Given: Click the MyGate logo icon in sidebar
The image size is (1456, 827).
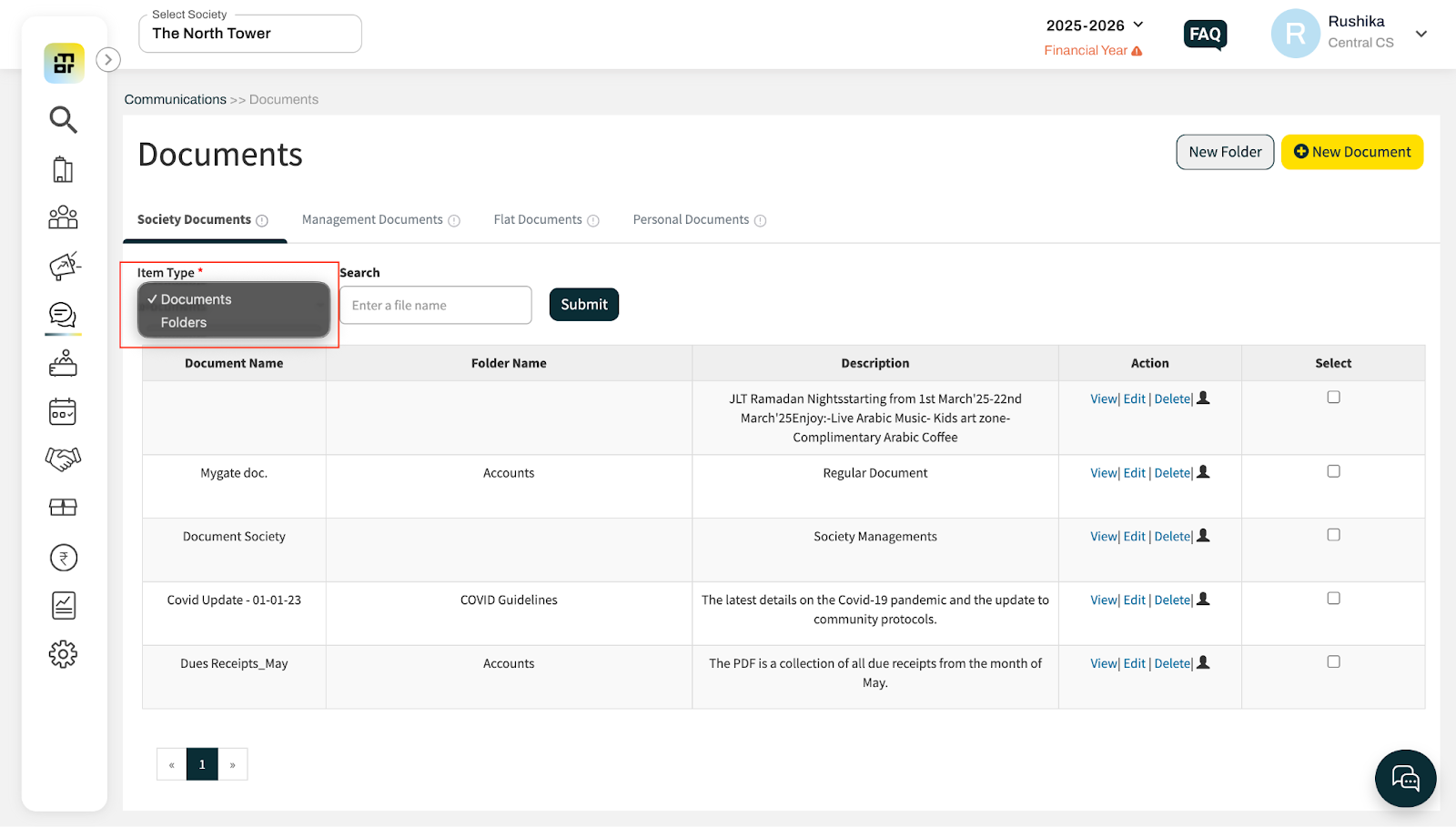Looking at the screenshot, I should (x=64, y=64).
